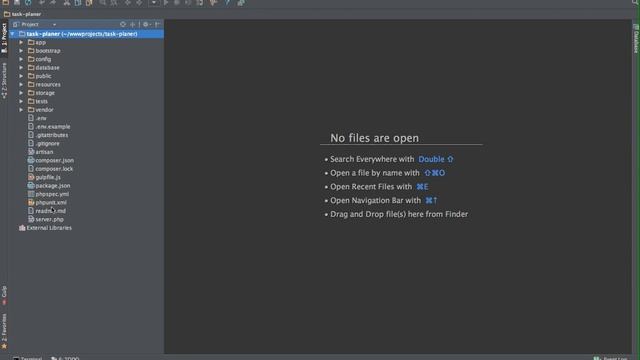The image size is (640, 360).
Task: Click Collapse All icon in Project panel header
Action: [133, 24]
